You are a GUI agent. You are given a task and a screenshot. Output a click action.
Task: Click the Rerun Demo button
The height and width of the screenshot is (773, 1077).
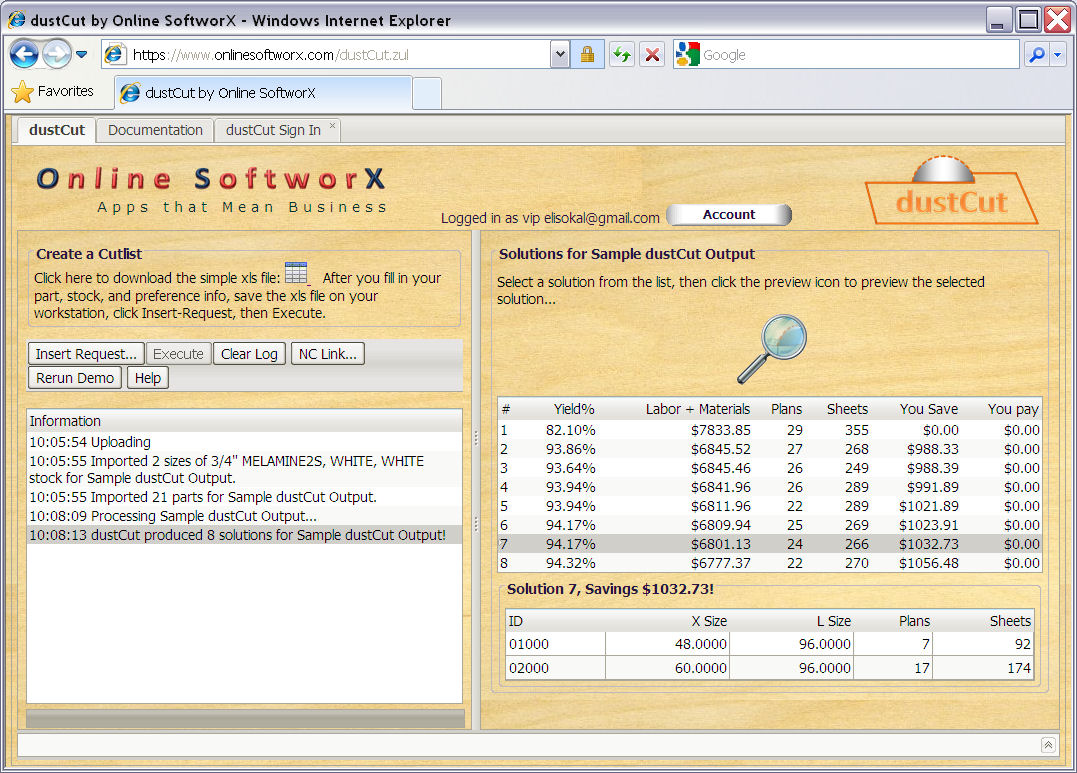pyautogui.click(x=75, y=378)
